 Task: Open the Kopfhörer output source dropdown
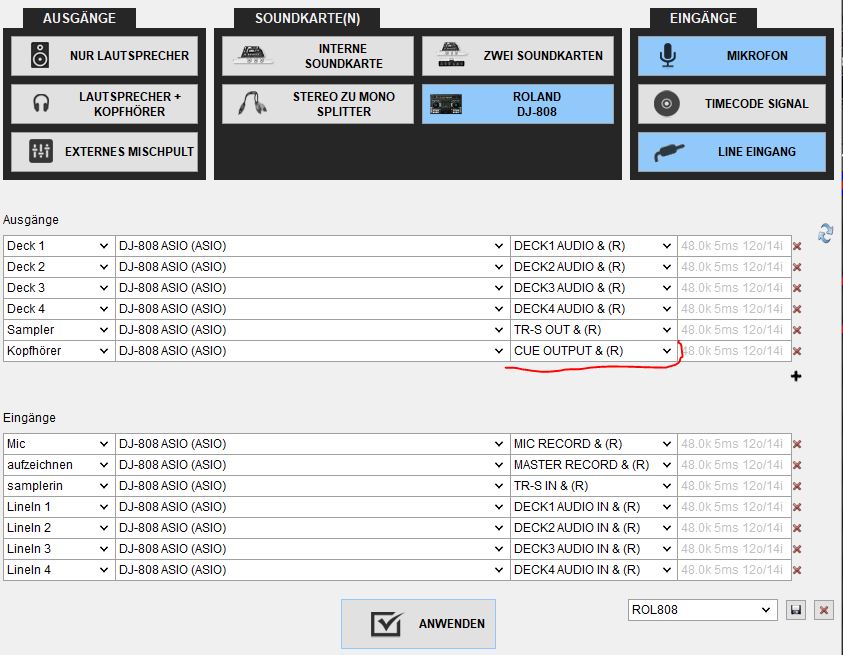click(x=59, y=351)
